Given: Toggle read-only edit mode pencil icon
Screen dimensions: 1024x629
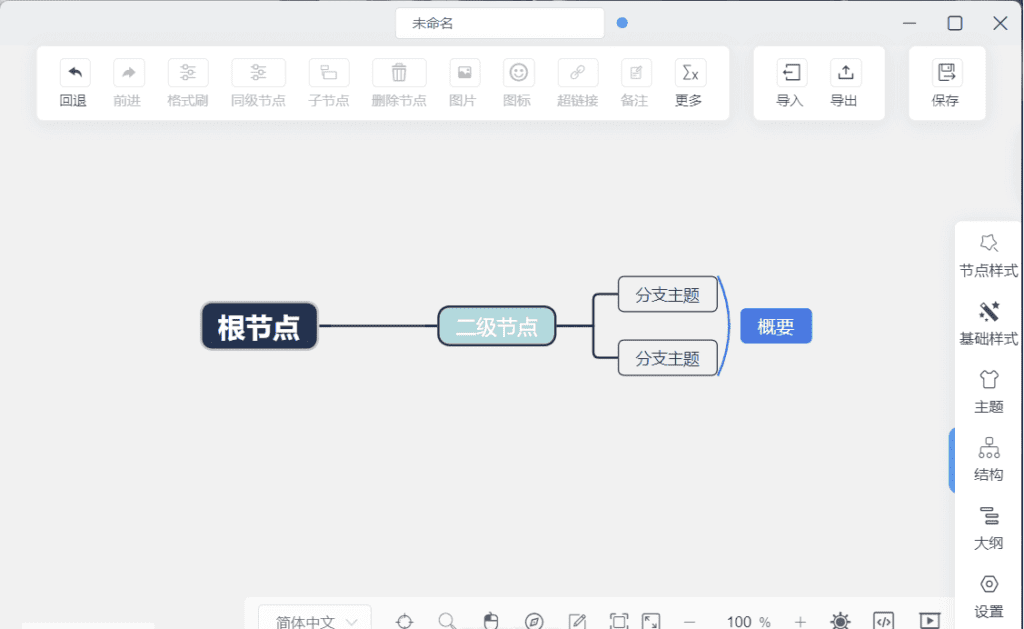Looking at the screenshot, I should point(577,621).
